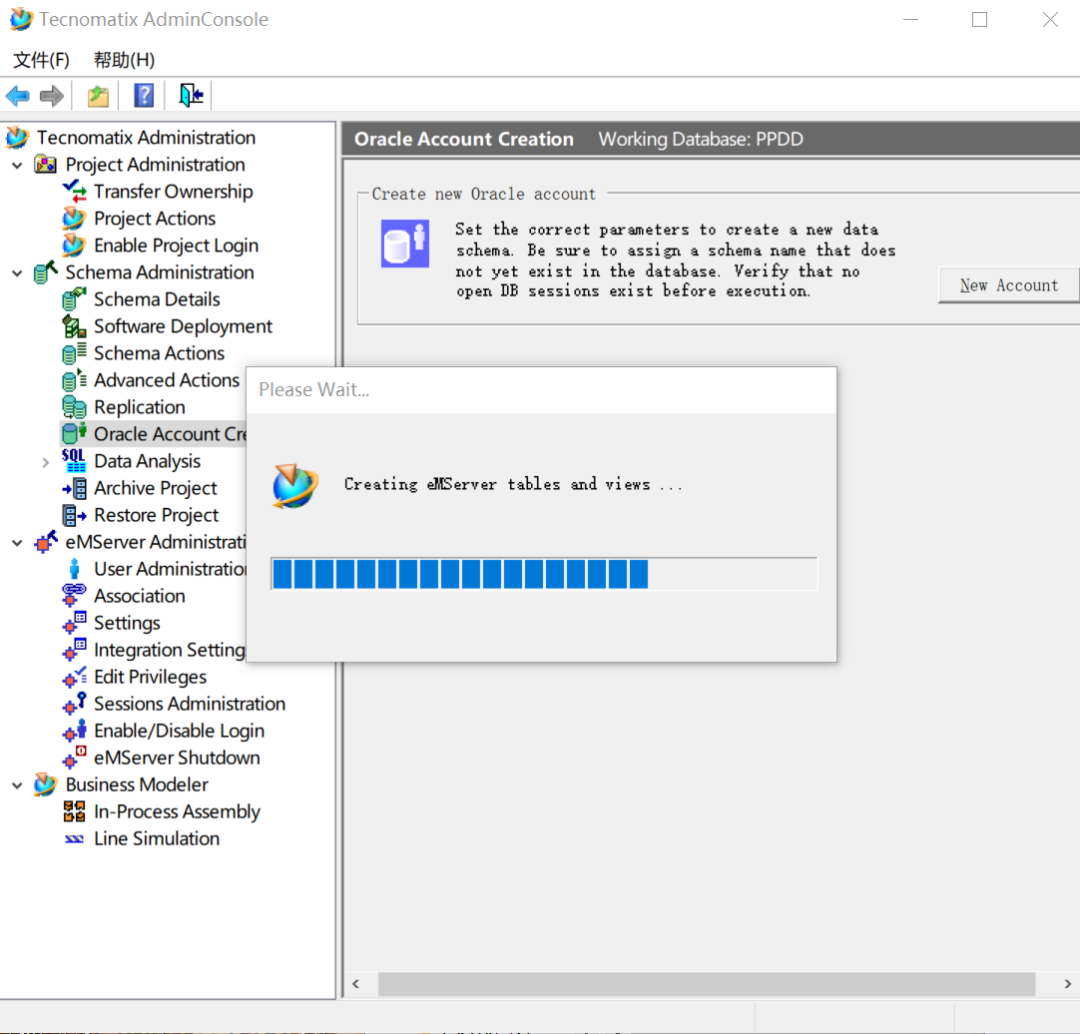This screenshot has width=1080, height=1034.
Task: Click the Oracle Account Creation tree icon
Action: click(x=74, y=434)
